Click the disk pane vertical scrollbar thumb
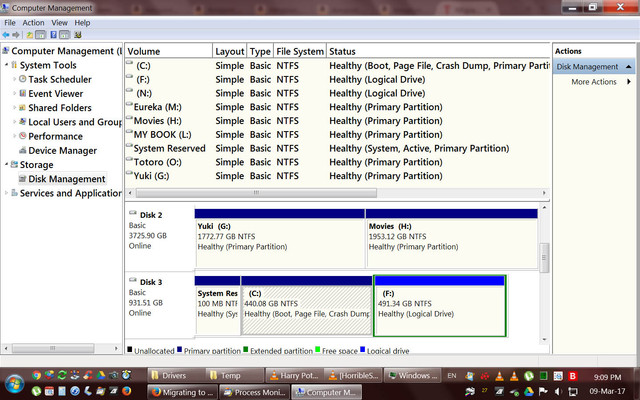Image resolution: width=640 pixels, height=400 pixels. tap(544, 258)
